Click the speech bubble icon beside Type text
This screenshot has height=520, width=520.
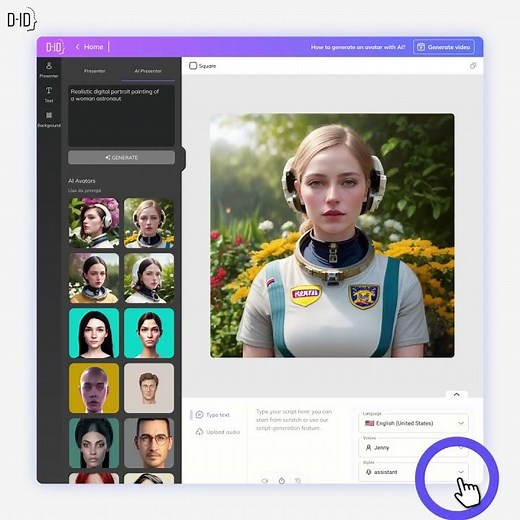(x=199, y=415)
